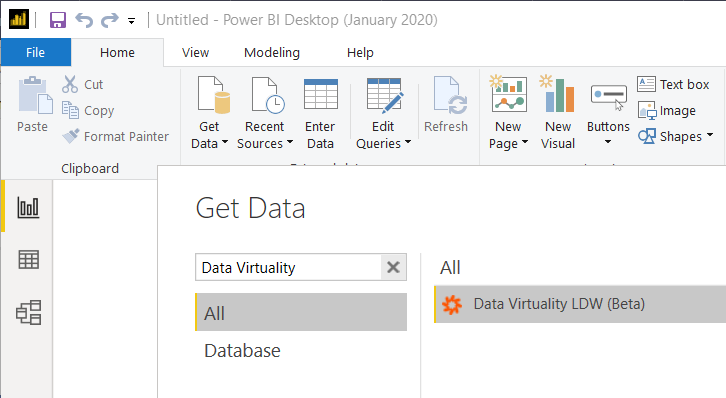
Task: Select the Format Painter brush
Action: tap(70, 136)
